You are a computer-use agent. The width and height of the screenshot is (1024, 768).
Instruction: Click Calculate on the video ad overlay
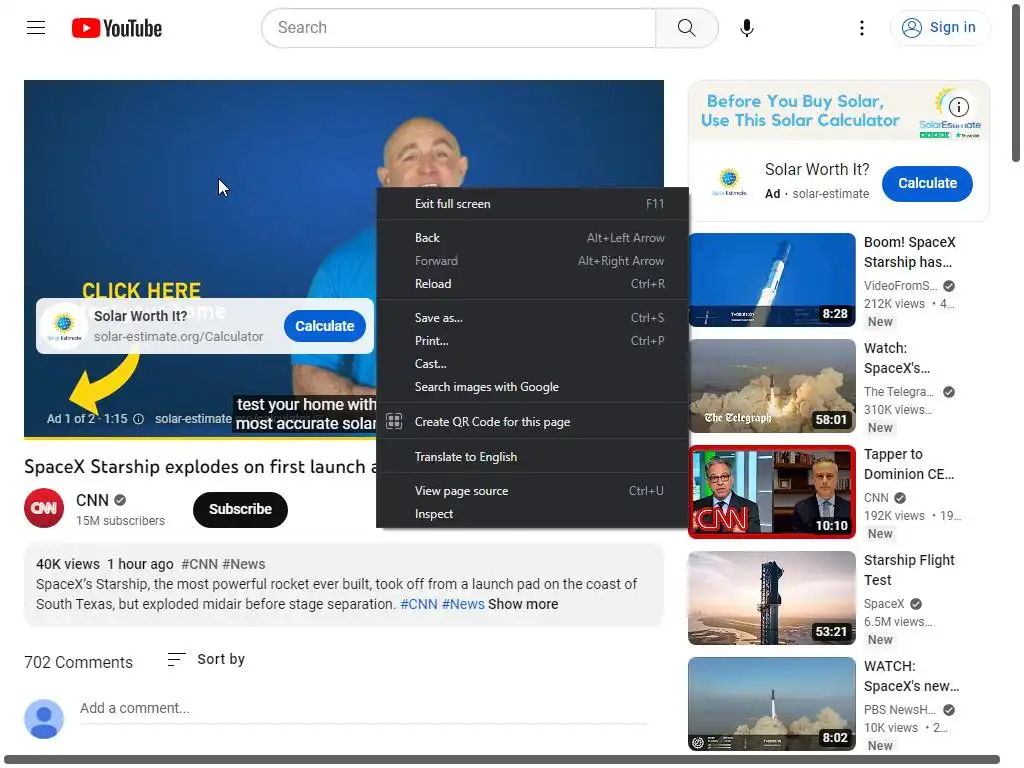(325, 326)
